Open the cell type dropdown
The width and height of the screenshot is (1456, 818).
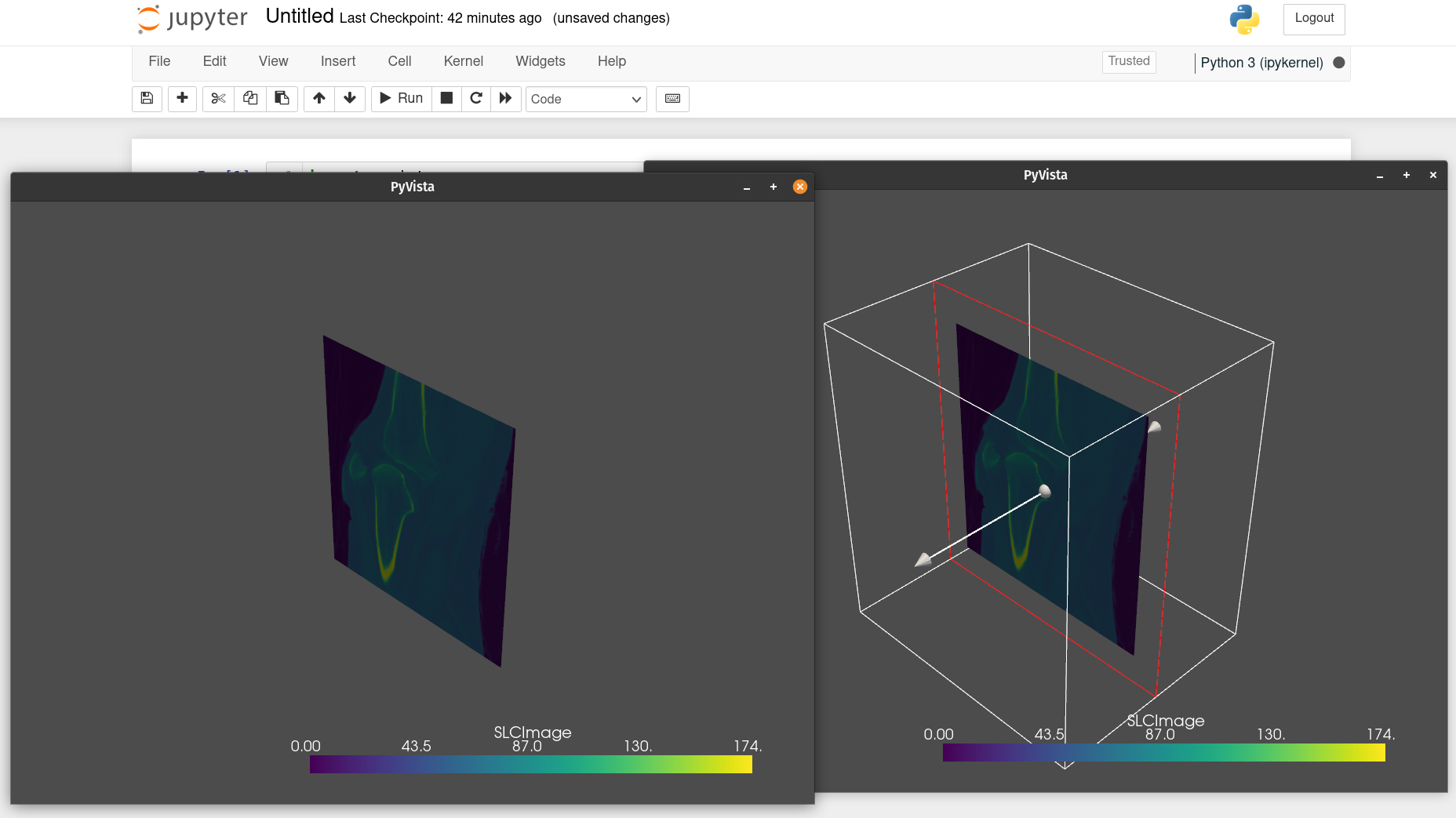(586, 99)
